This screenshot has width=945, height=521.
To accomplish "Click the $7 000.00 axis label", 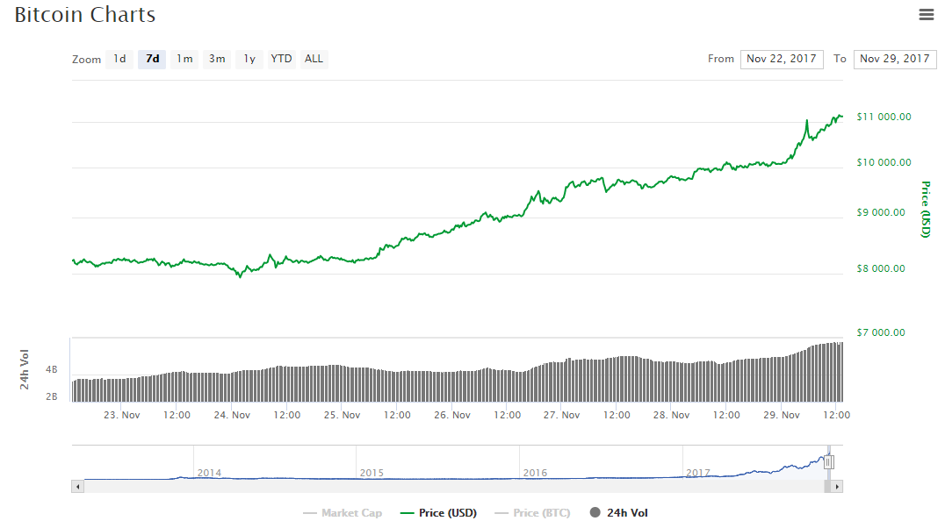I will [881, 333].
